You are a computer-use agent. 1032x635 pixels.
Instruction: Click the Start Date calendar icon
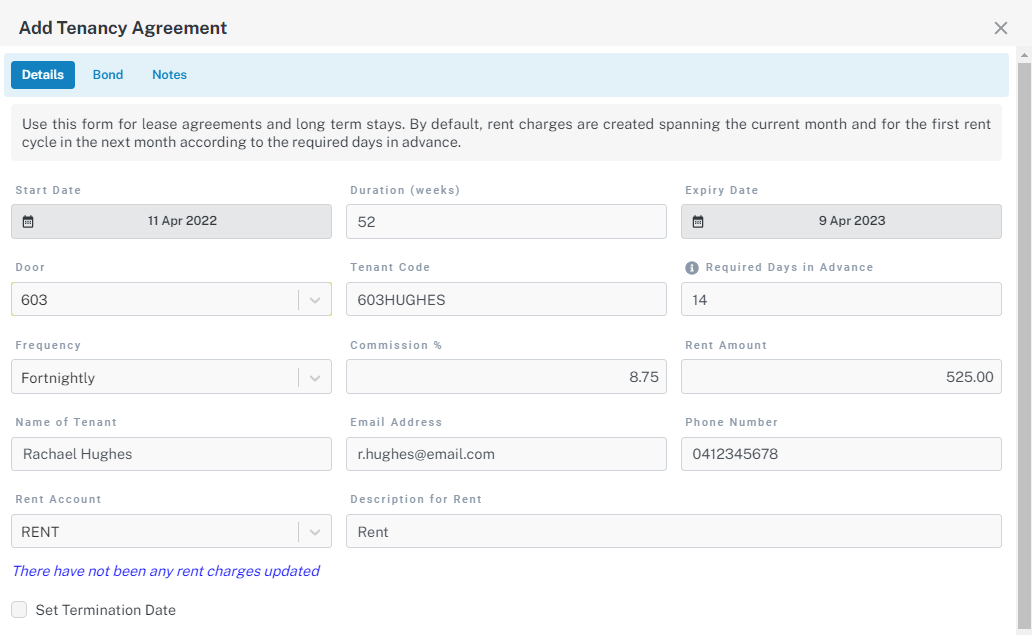28,222
